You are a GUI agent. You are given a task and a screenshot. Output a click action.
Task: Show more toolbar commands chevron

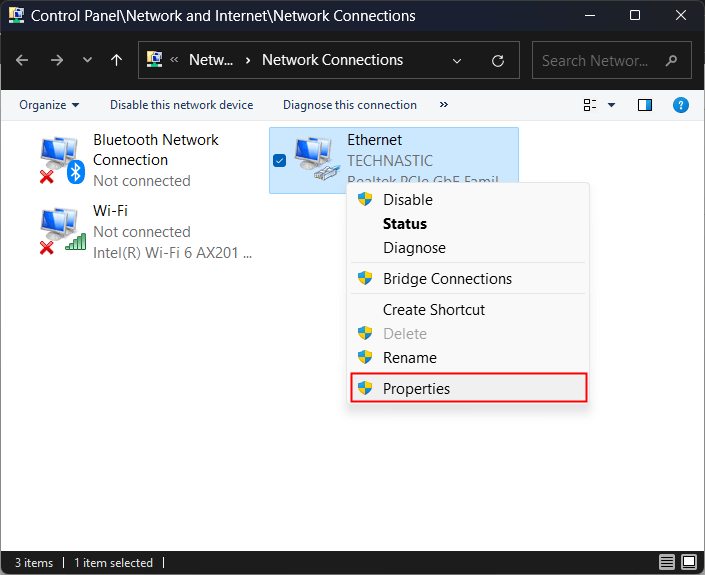point(444,105)
